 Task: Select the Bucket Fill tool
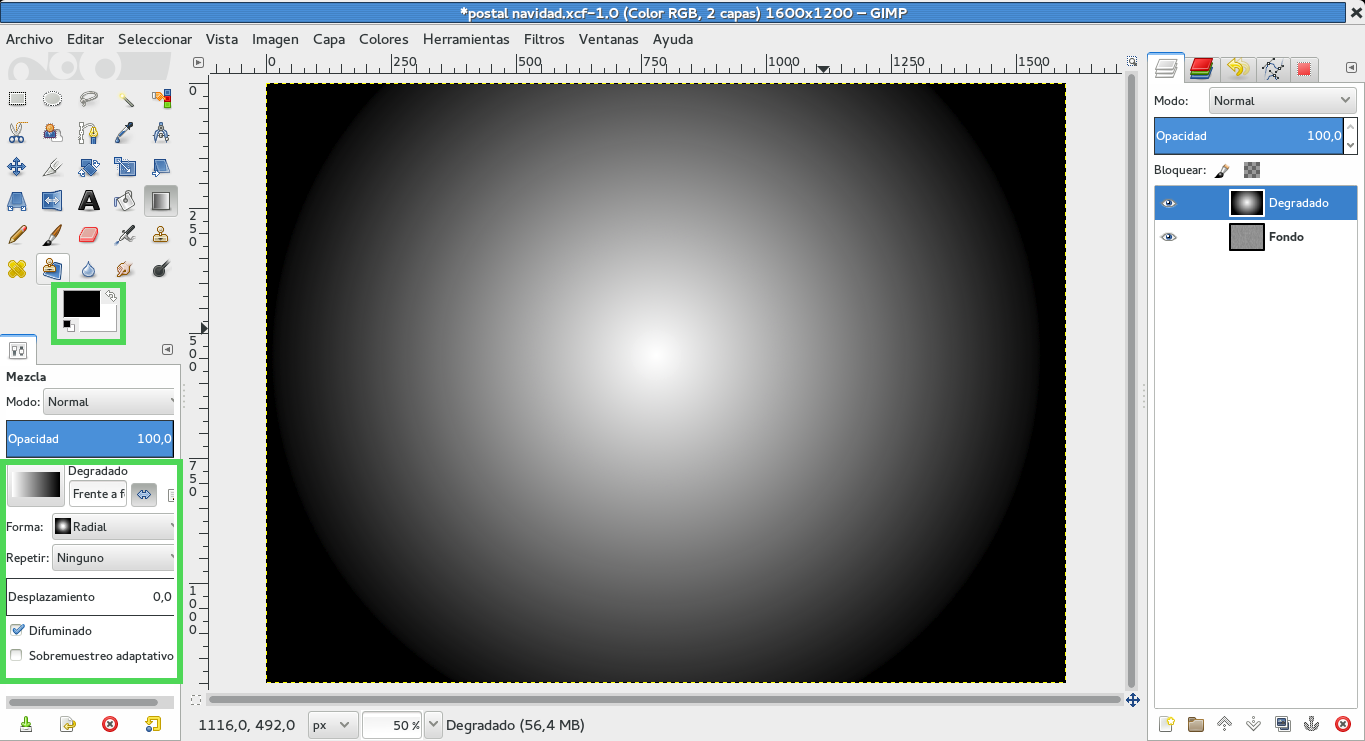click(124, 201)
